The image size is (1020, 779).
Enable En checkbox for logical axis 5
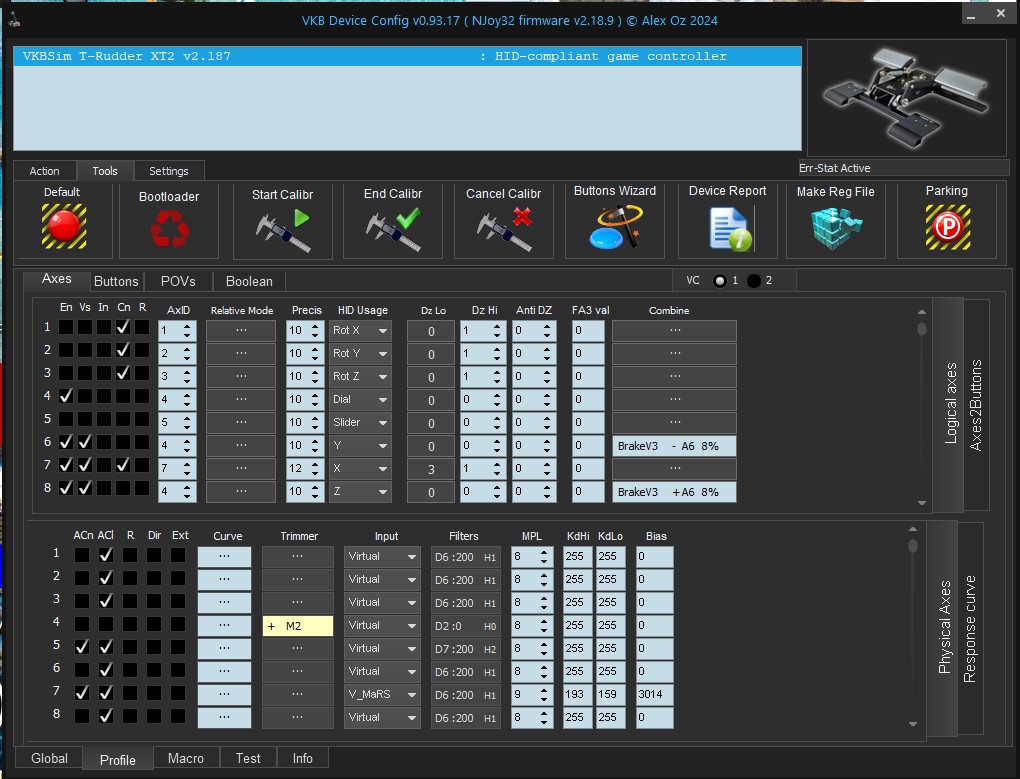[x=66, y=419]
